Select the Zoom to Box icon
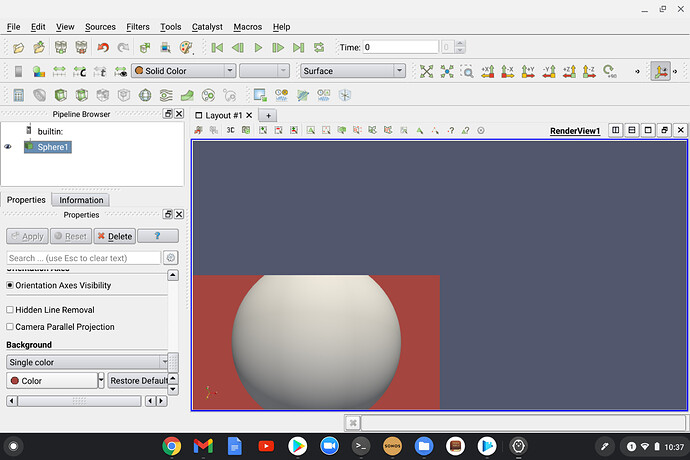The height and width of the screenshot is (460, 690). click(467, 71)
